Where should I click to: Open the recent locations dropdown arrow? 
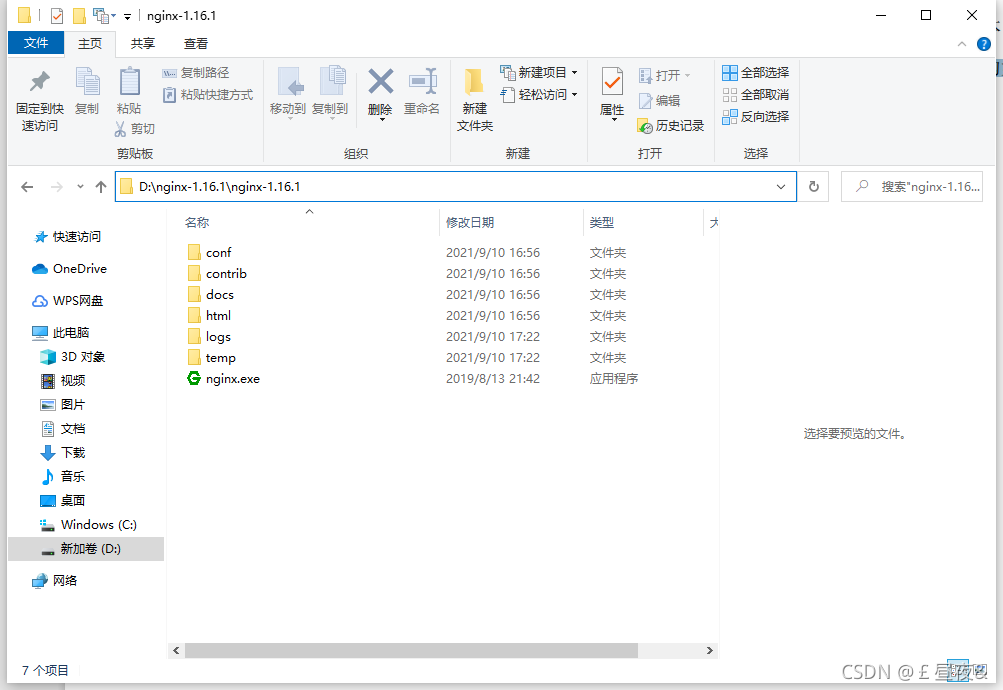click(x=80, y=187)
